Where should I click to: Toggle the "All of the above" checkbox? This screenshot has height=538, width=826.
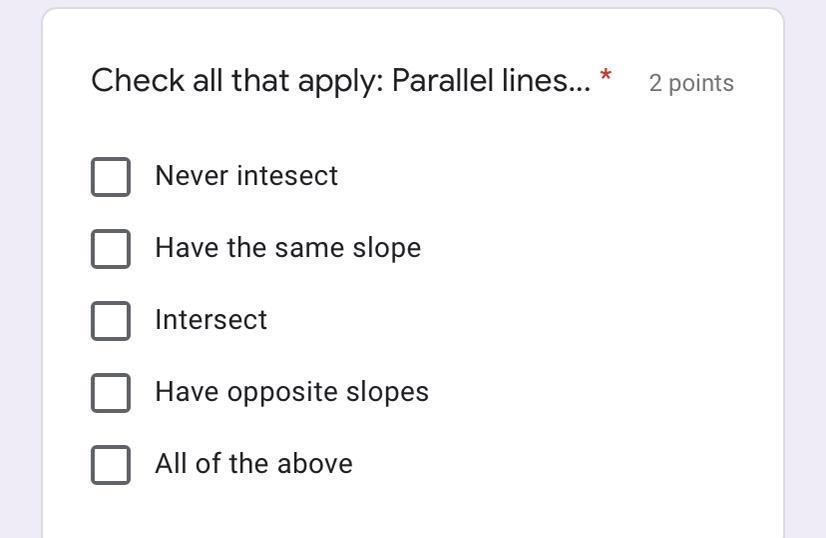tap(111, 464)
